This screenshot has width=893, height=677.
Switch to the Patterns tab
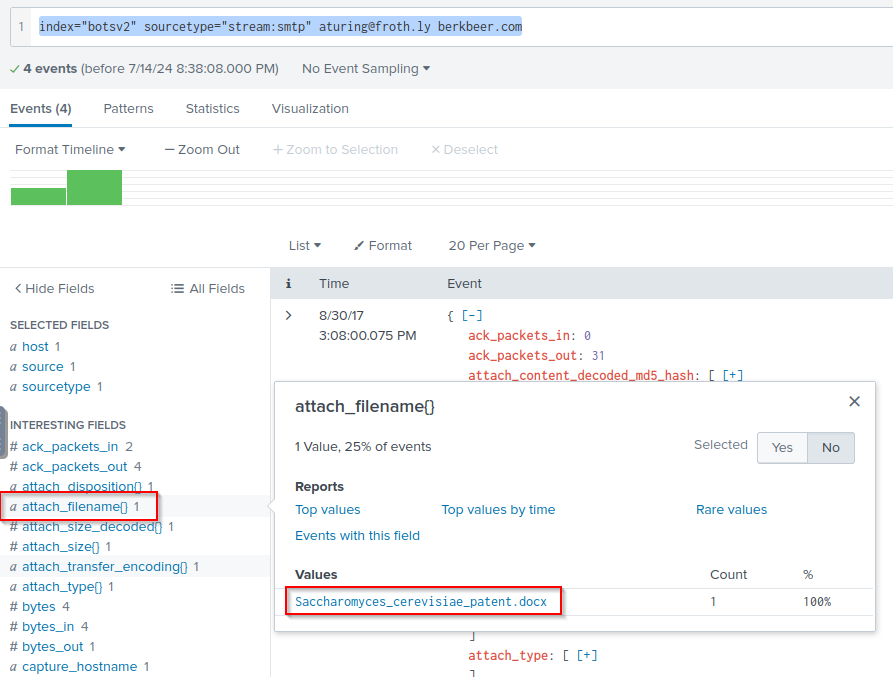pyautogui.click(x=128, y=109)
